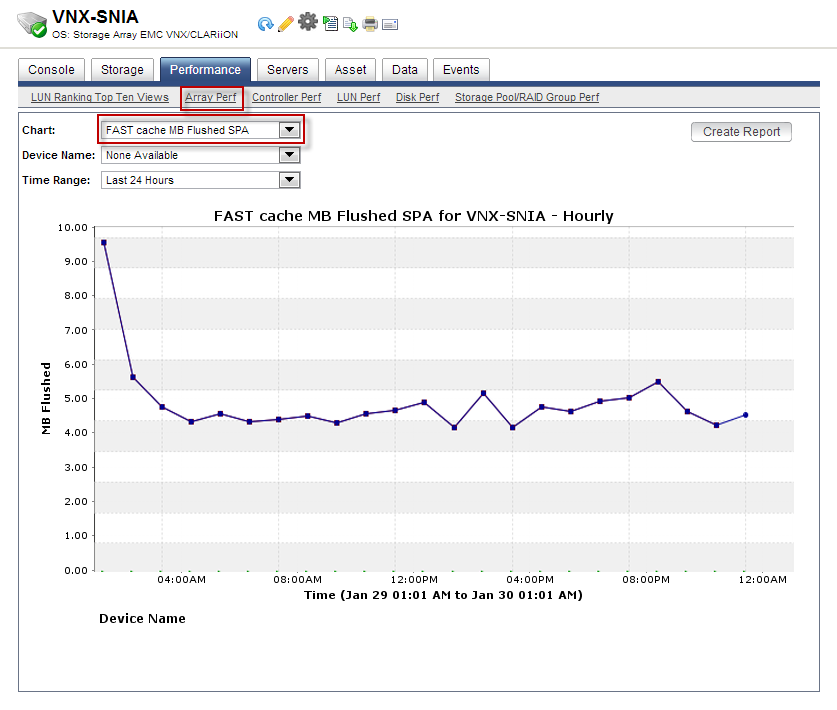Screen dimensions: 837x710
Task: Open the gear settings icon
Action: [x=307, y=22]
